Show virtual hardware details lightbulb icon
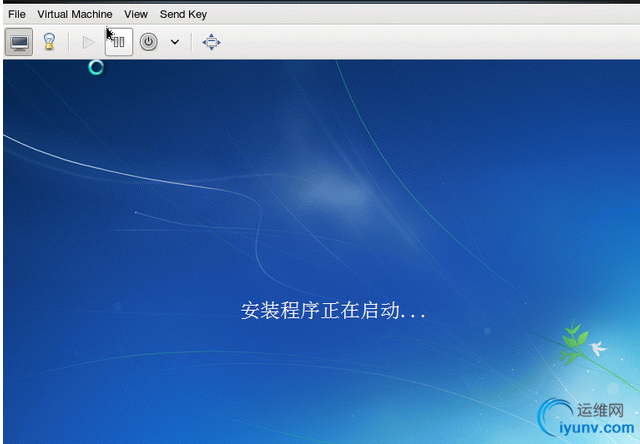The height and width of the screenshot is (444, 640). tap(49, 42)
